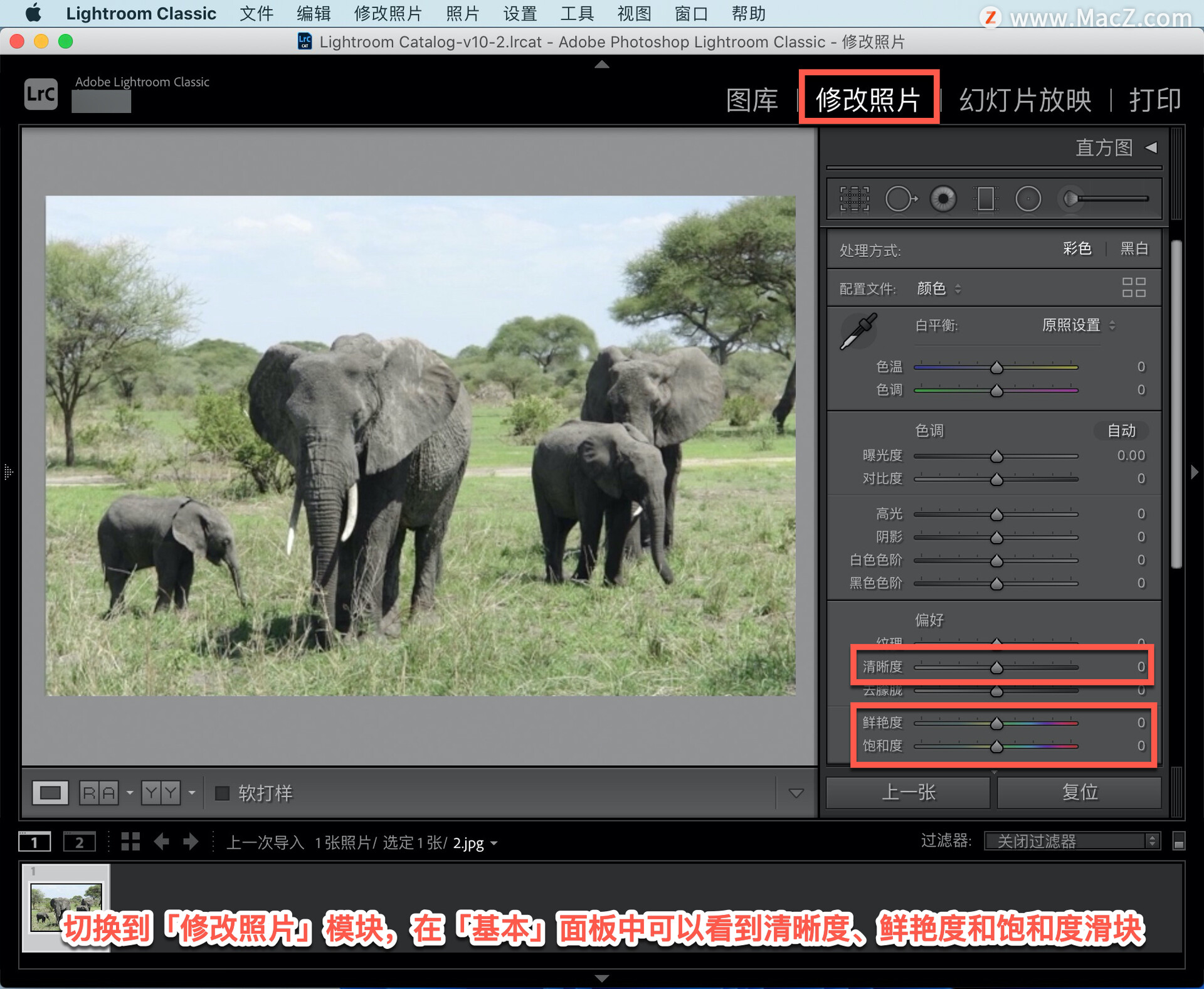This screenshot has width=1204, height=989.
Task: Pick the White Balance eyedropper
Action: [x=858, y=331]
